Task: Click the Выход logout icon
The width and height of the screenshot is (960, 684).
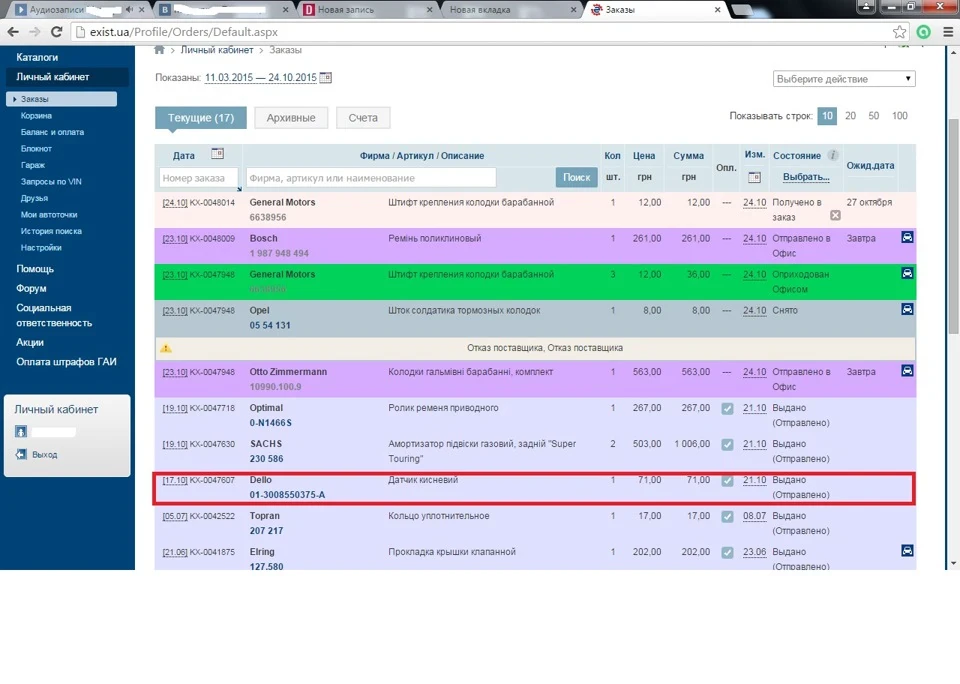Action: coord(21,454)
